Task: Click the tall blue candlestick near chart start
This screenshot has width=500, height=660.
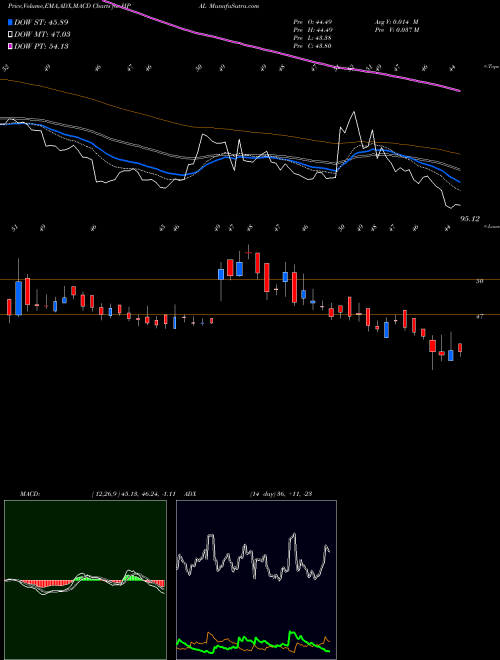Action: (x=18, y=298)
